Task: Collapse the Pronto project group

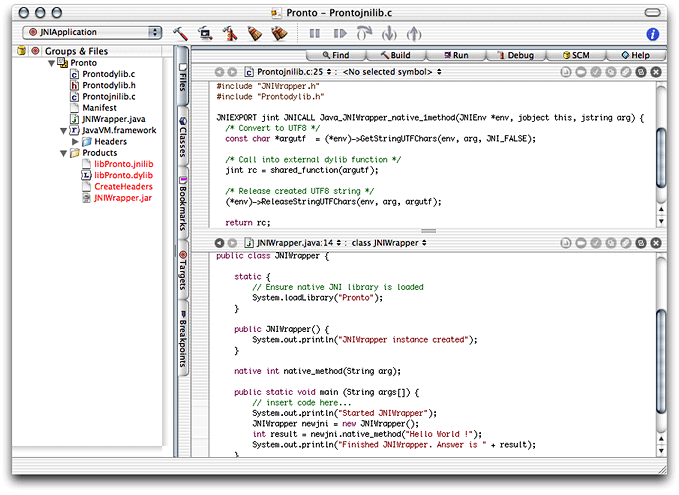Action: tap(52, 63)
